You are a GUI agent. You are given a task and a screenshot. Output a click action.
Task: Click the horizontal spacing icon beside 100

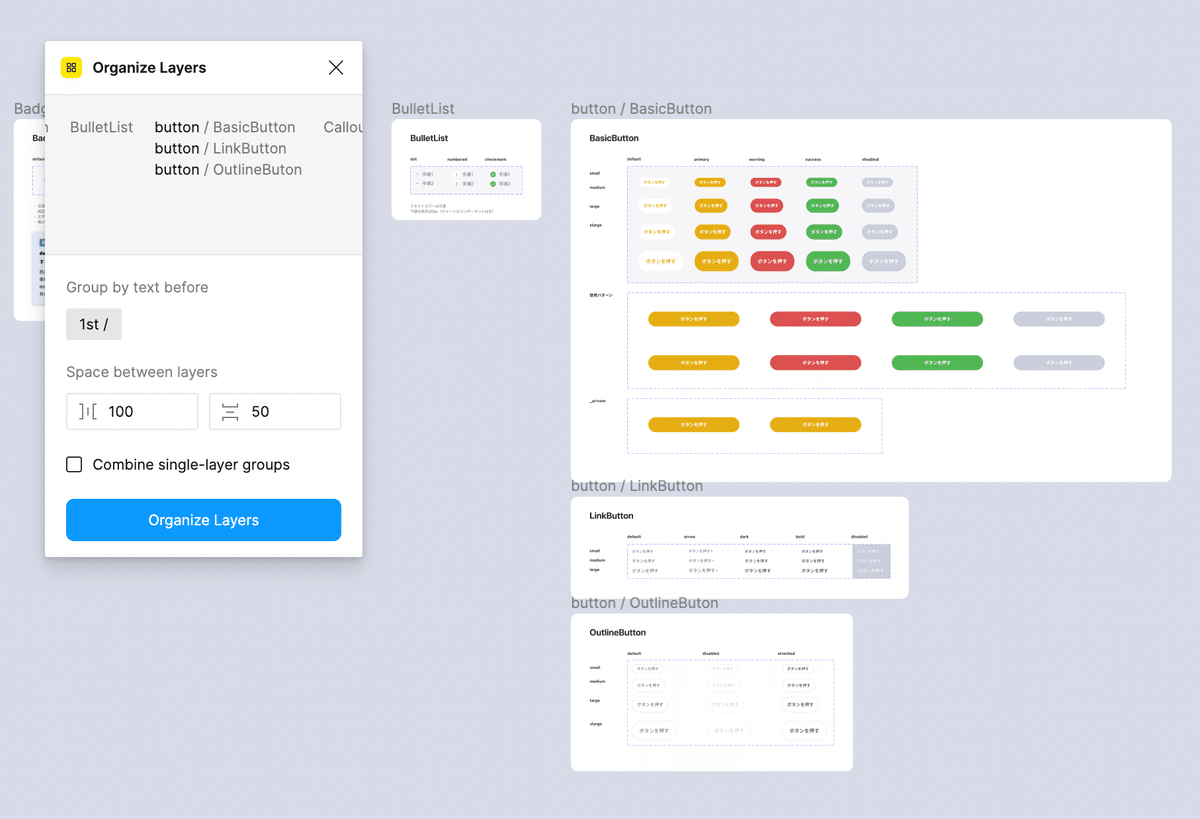click(x=88, y=411)
